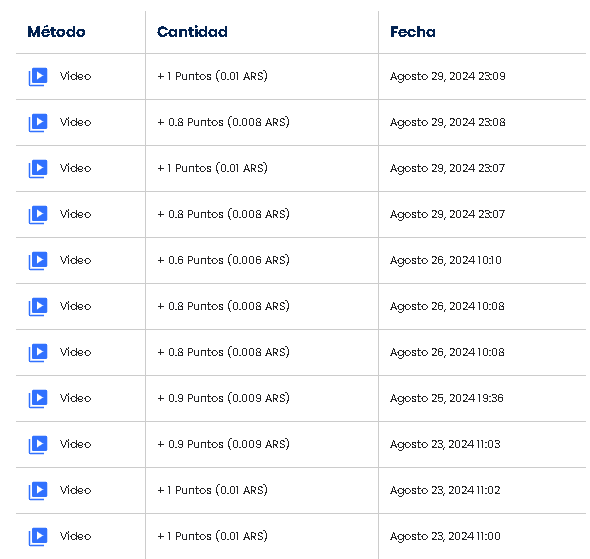This screenshot has height=559, width=590.
Task: Click the Fecha column header
Action: [x=413, y=32]
